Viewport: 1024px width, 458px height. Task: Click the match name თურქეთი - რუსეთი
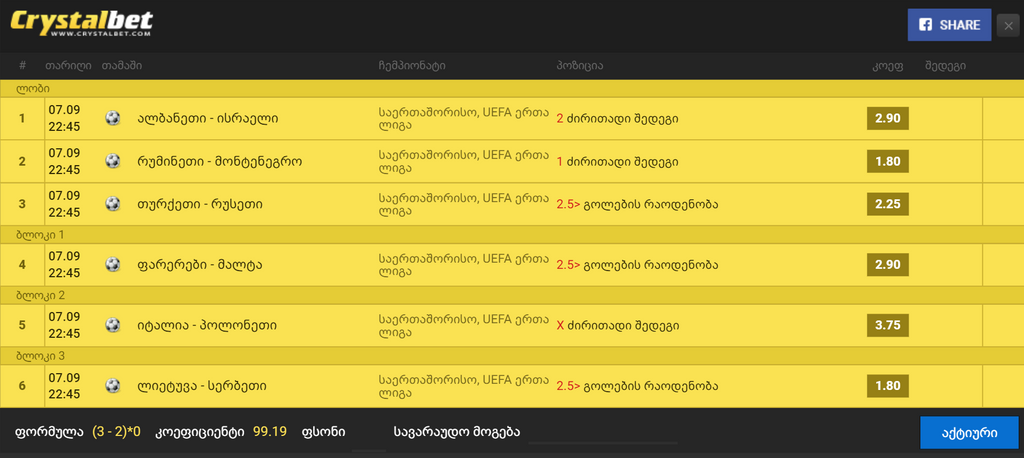pyautogui.click(x=200, y=204)
